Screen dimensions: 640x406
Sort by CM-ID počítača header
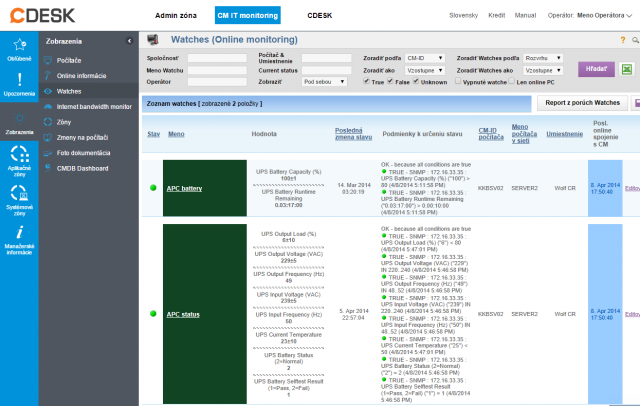coord(491,134)
